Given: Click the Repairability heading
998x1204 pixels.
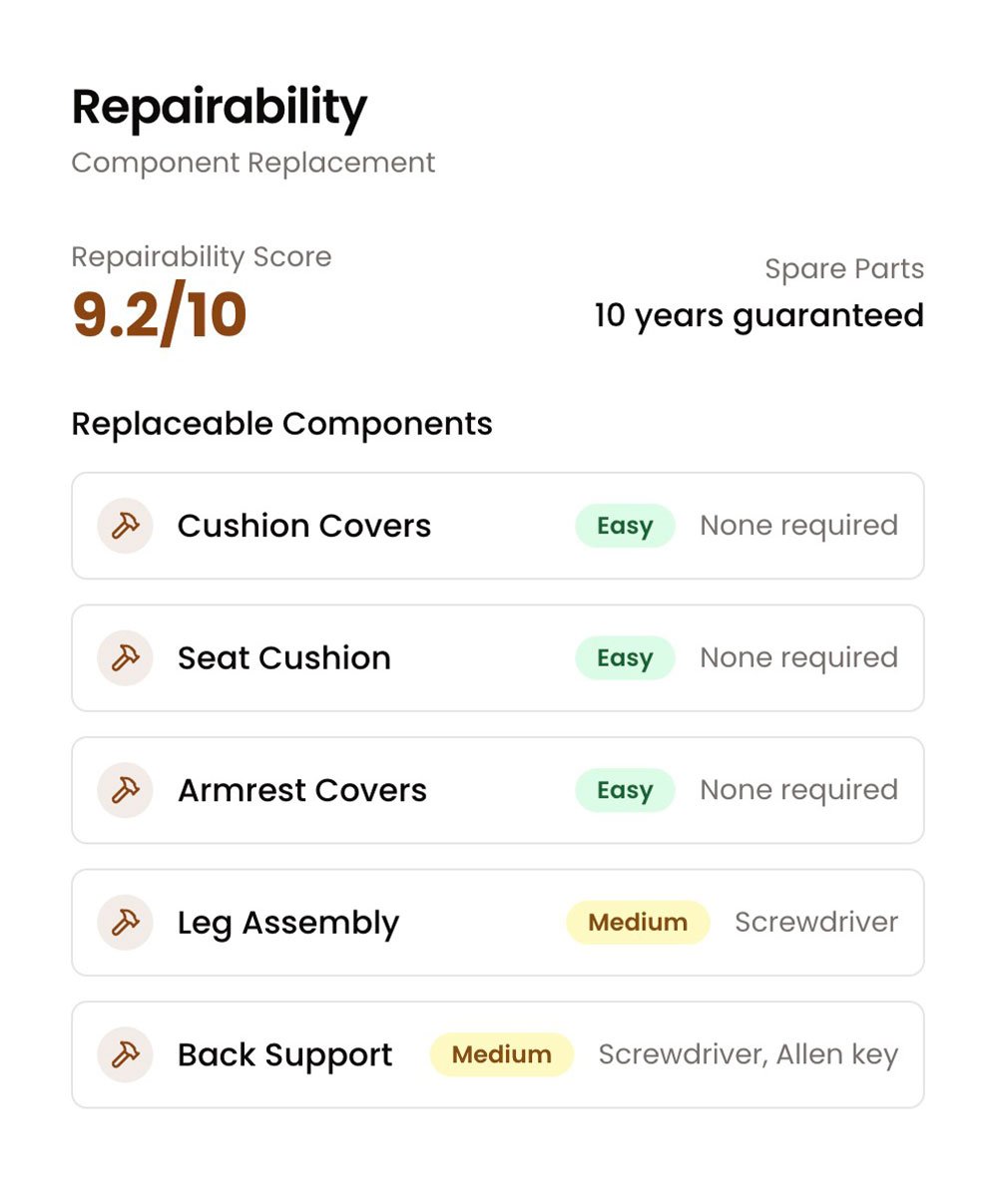Looking at the screenshot, I should [220, 108].
